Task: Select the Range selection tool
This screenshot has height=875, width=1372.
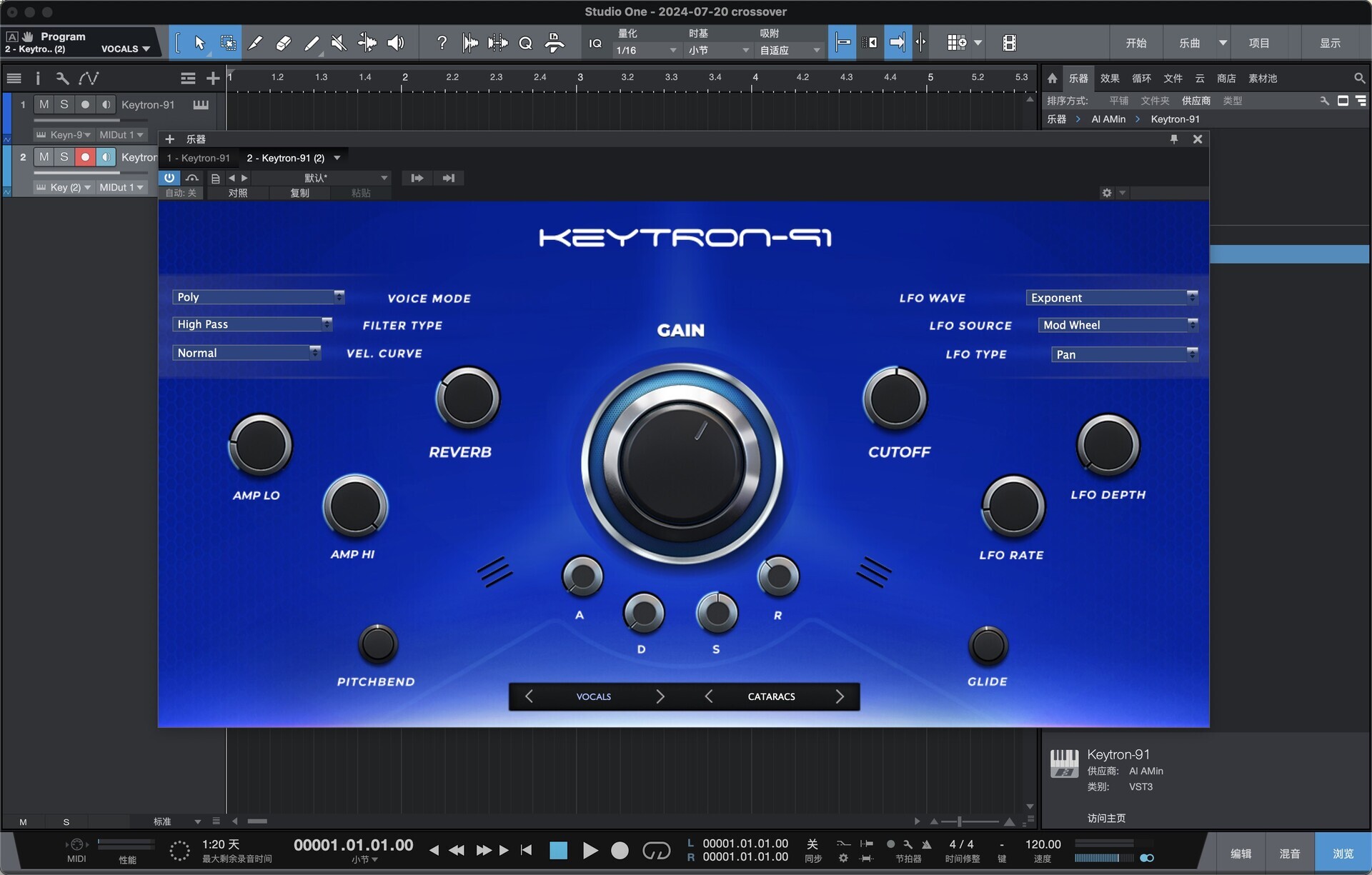Action: click(x=228, y=43)
